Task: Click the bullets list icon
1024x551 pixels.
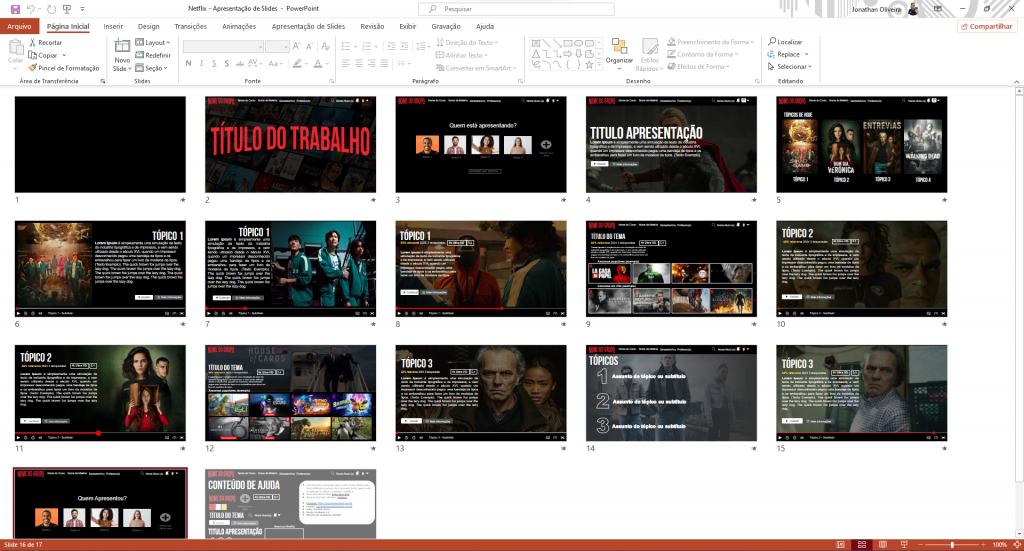Action: tap(346, 46)
